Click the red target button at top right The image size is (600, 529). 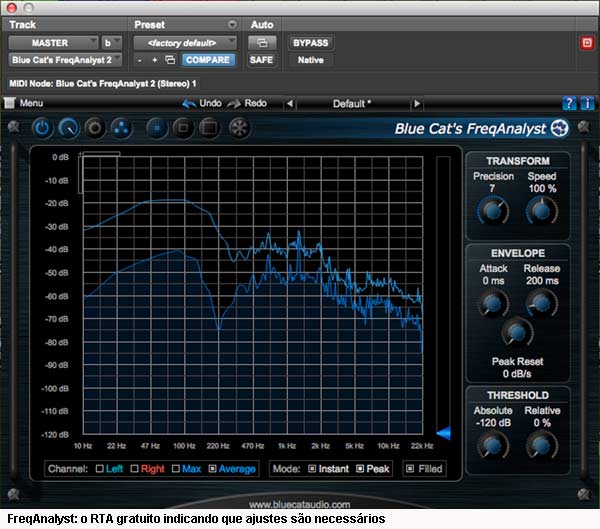coord(587,43)
